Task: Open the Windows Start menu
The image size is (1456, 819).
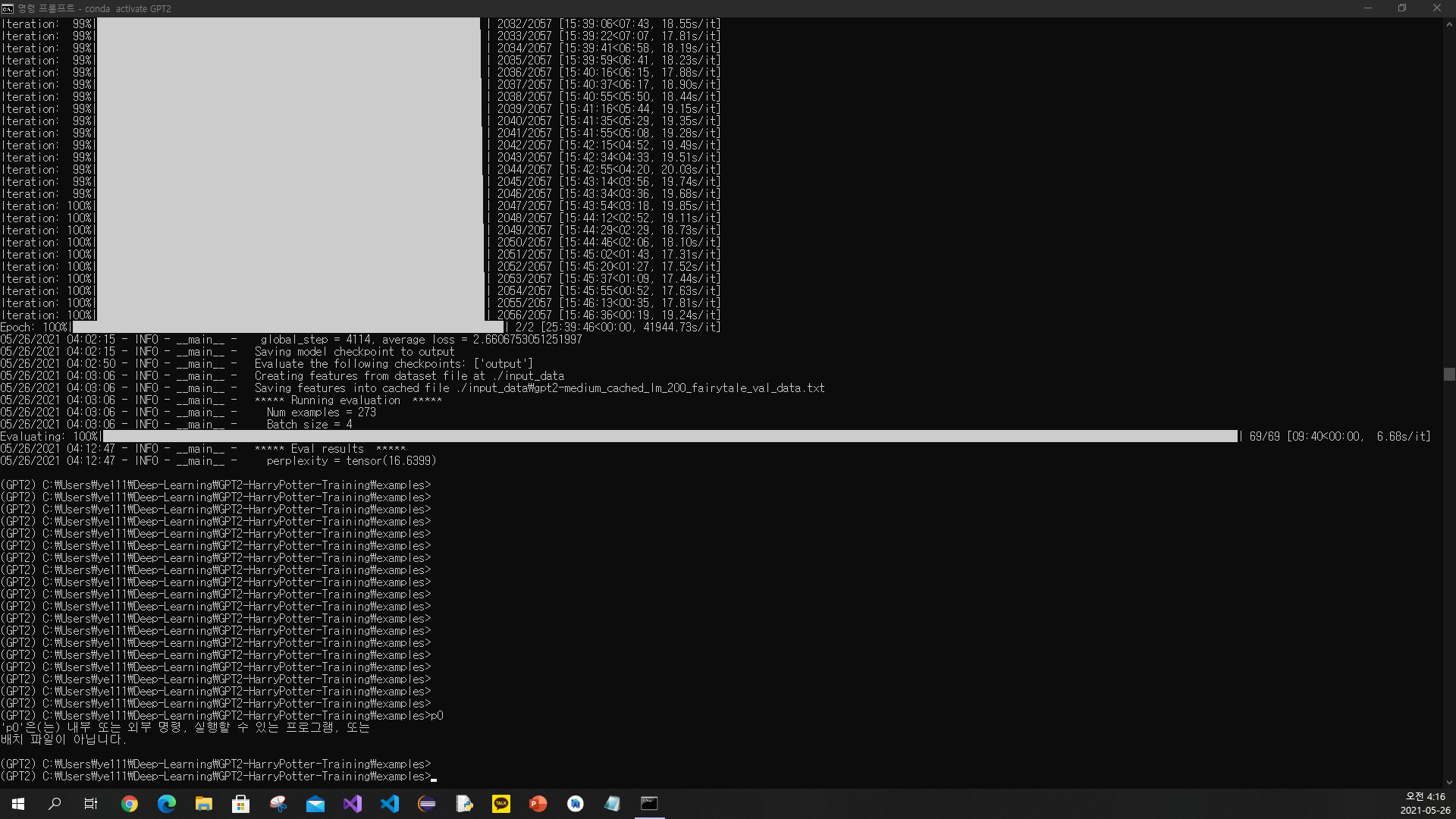Action: (18, 804)
